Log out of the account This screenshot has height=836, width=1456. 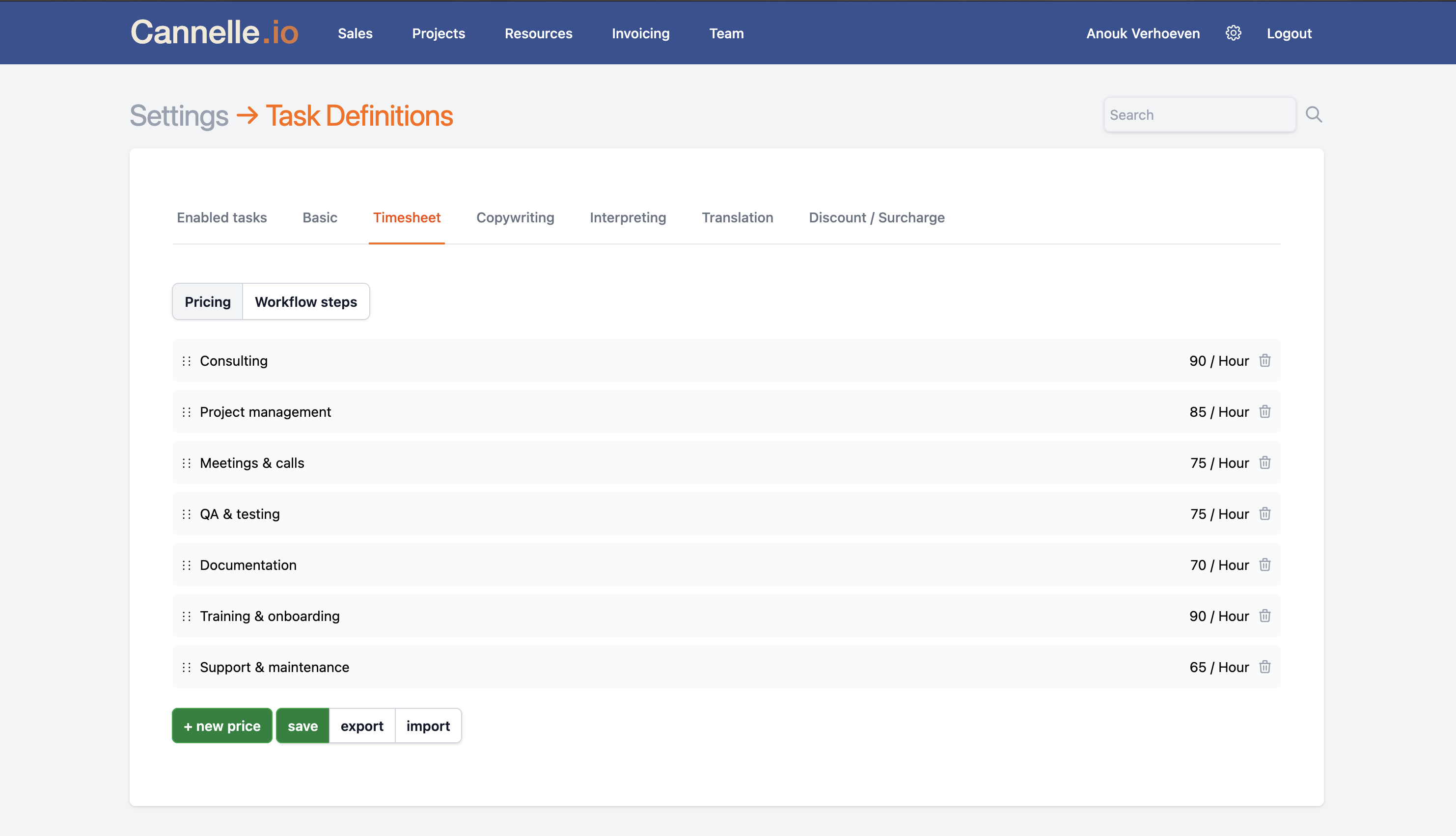1289,33
